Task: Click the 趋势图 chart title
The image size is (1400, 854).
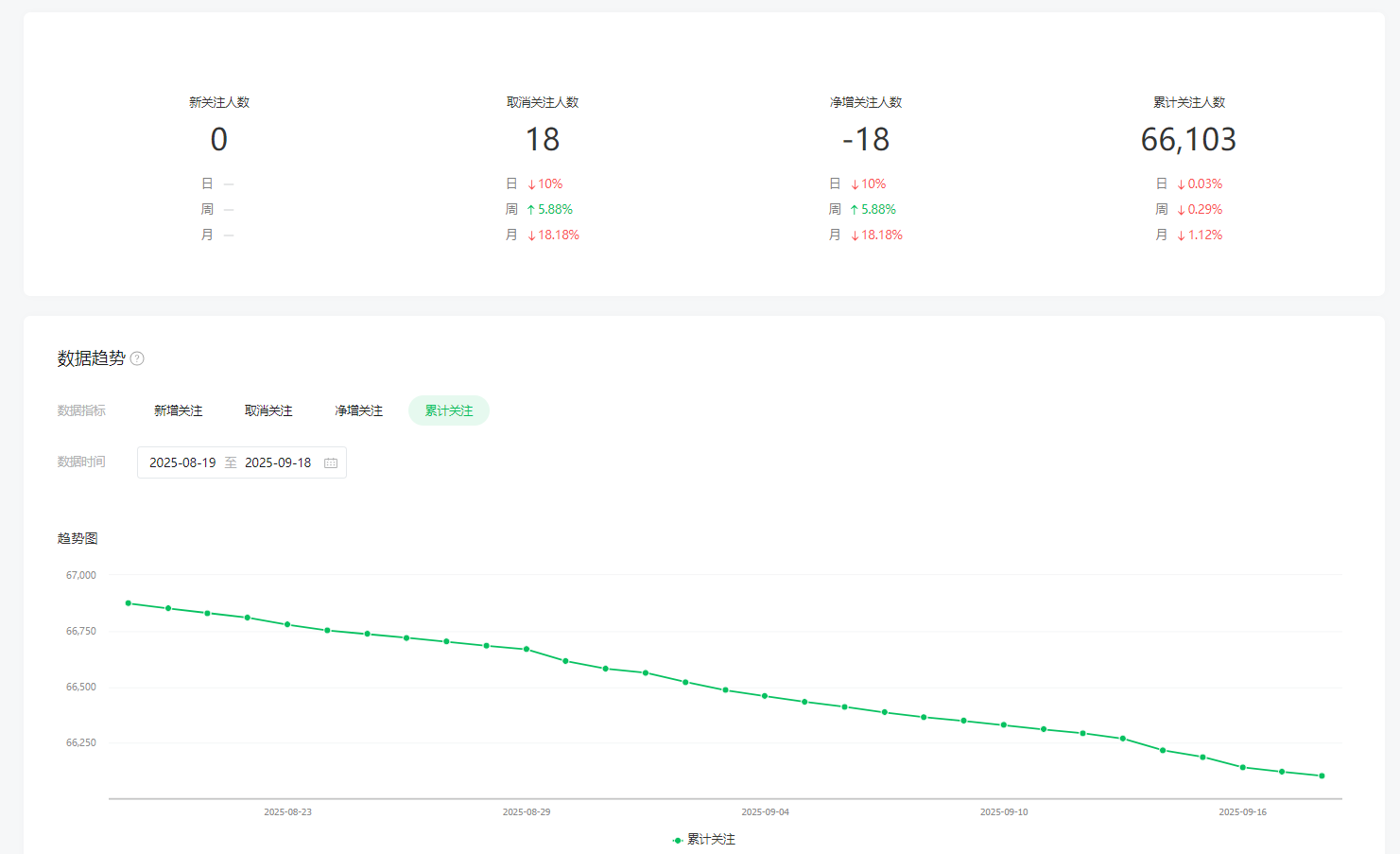Action: pyautogui.click(x=78, y=538)
